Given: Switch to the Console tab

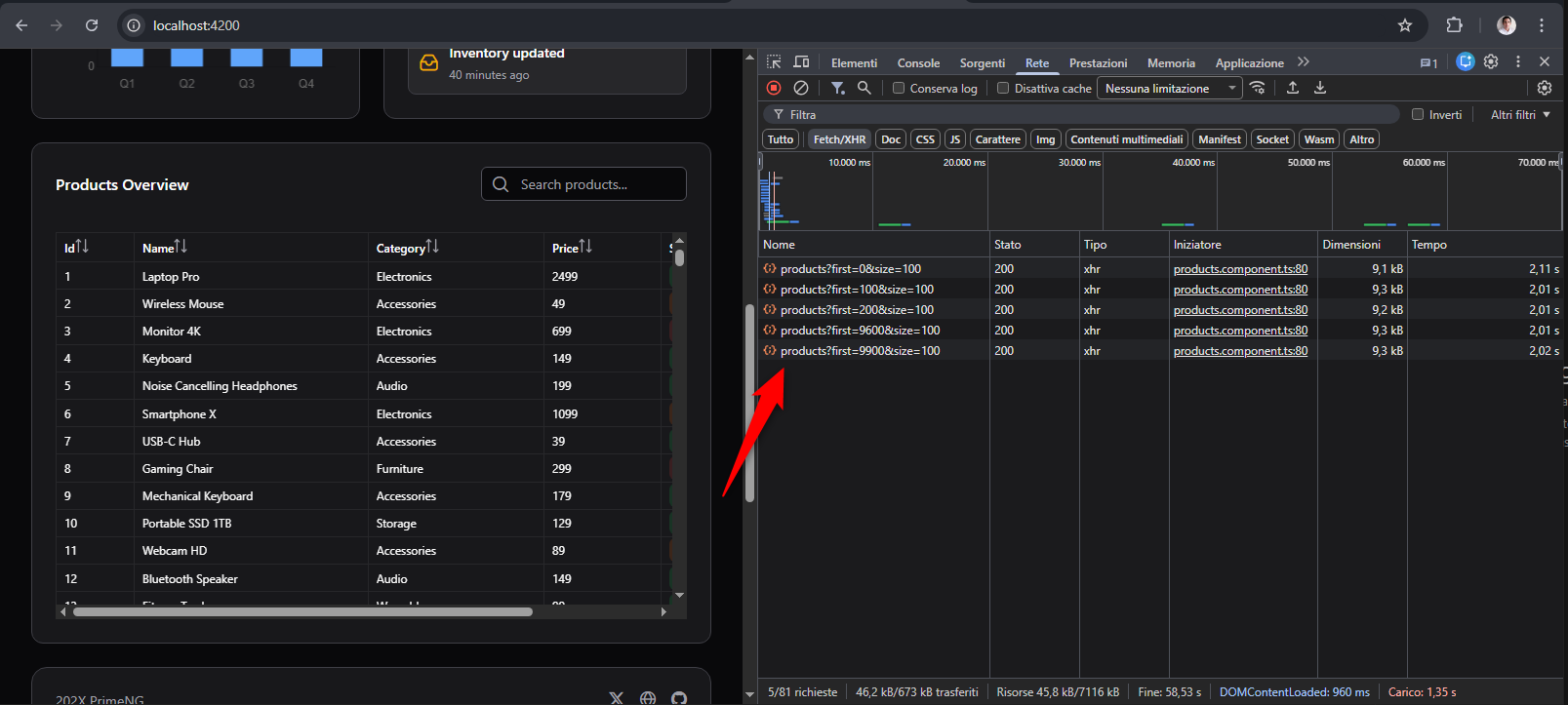Looking at the screenshot, I should (919, 63).
